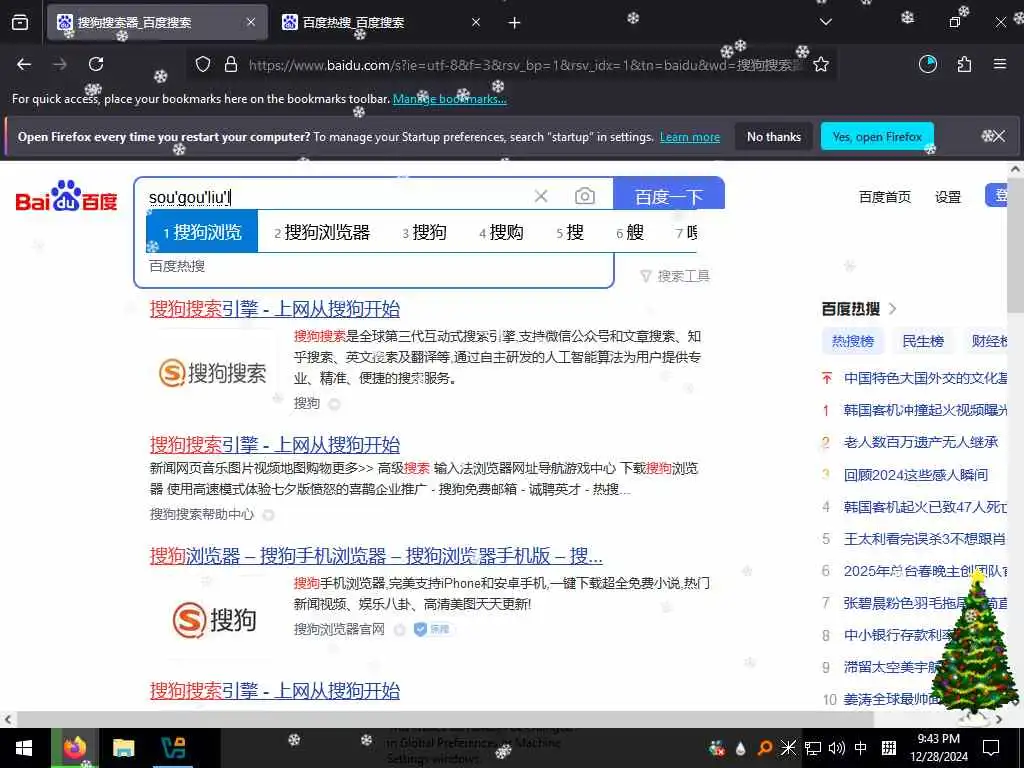The image size is (1024, 768).
Task: Open the tracking protection shield icon
Action: tap(203, 64)
